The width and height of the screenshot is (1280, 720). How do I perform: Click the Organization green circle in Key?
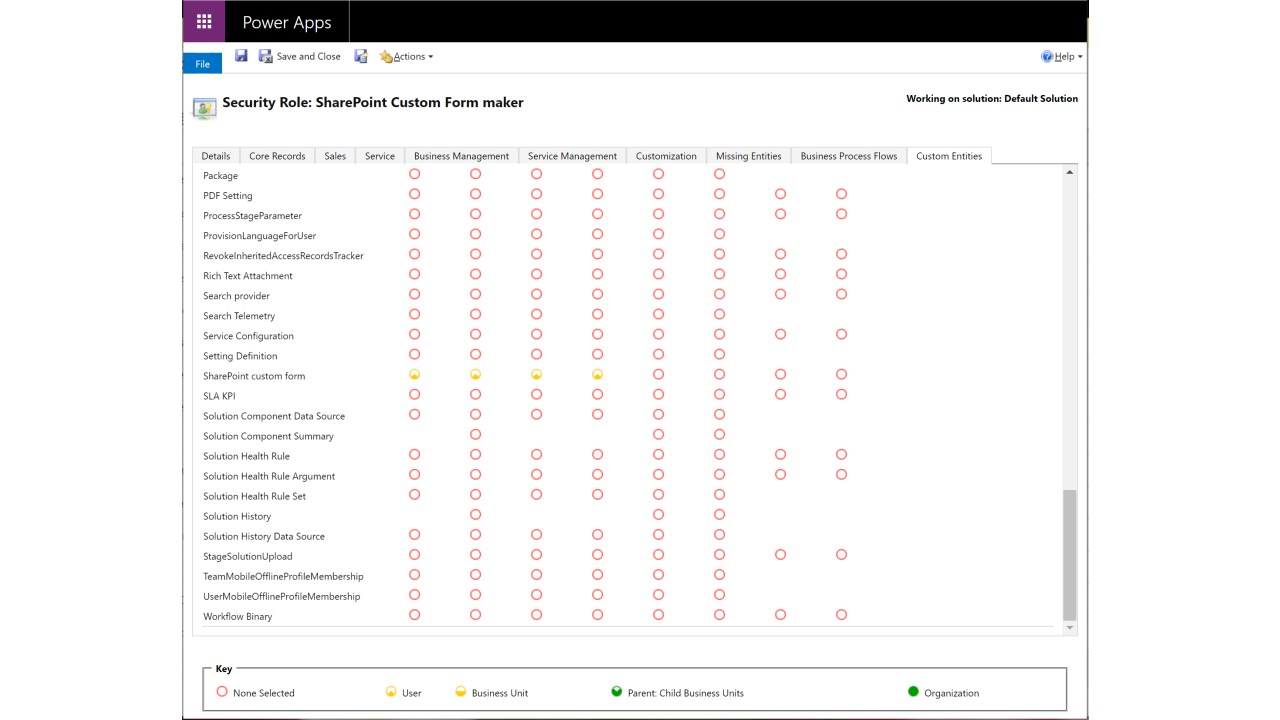pos(913,692)
